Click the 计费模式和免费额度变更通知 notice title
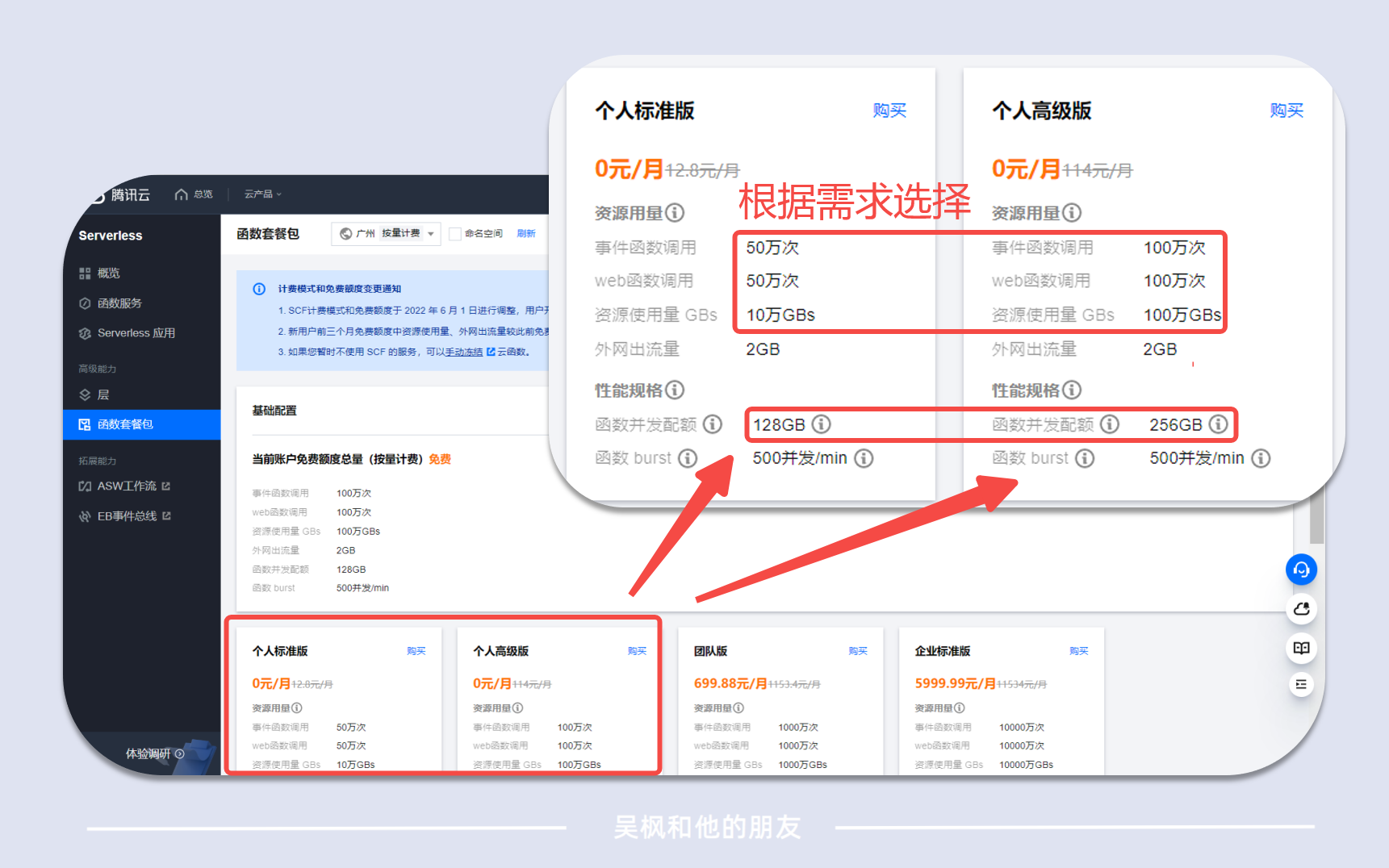The width and height of the screenshot is (1389, 868). click(340, 289)
